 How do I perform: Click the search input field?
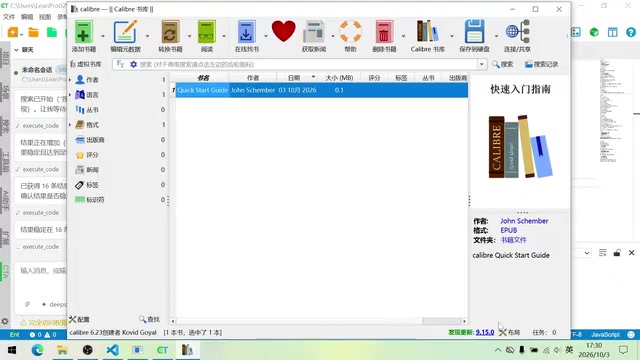click(307, 64)
